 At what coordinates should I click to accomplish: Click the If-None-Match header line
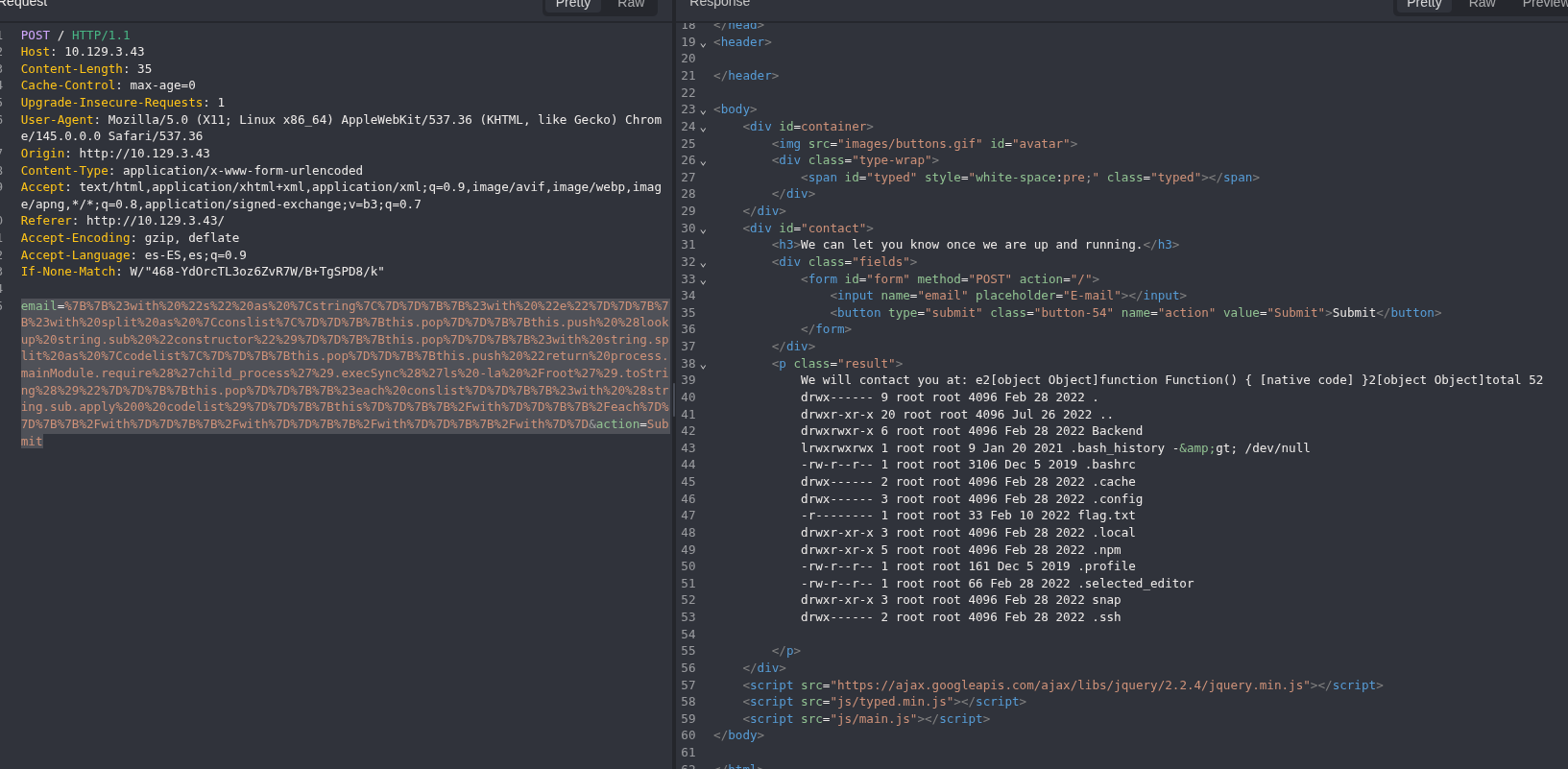(203, 272)
